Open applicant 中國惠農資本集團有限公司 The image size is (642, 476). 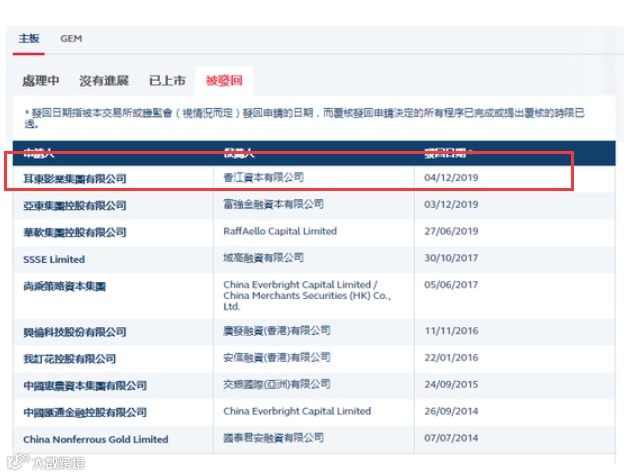(x=85, y=386)
